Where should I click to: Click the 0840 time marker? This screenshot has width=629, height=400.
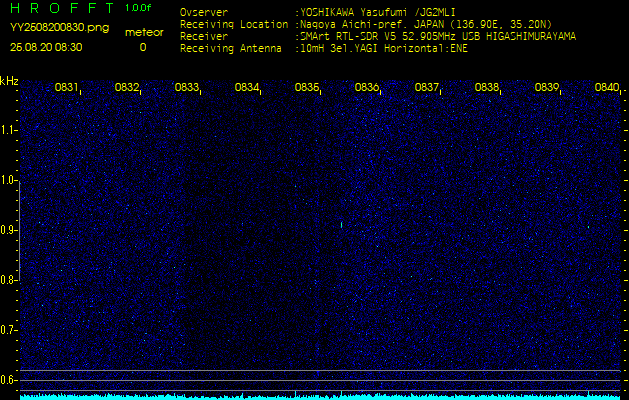pyautogui.click(x=607, y=87)
